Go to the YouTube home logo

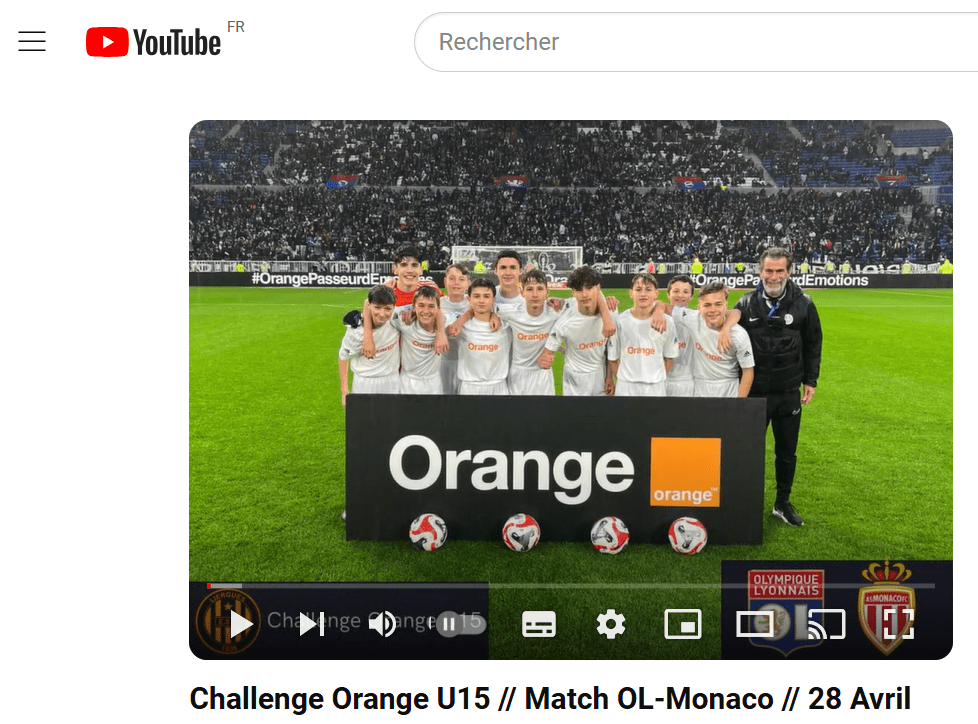click(x=153, y=42)
